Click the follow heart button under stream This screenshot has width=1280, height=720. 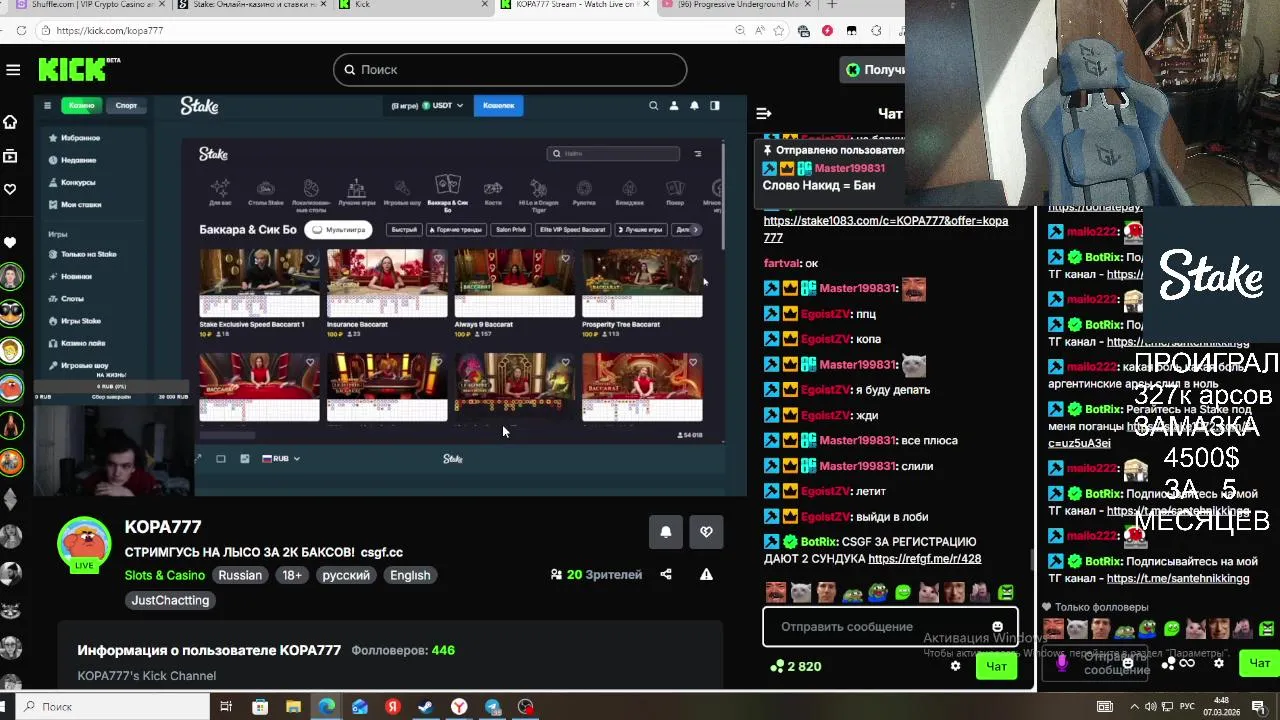tap(706, 532)
